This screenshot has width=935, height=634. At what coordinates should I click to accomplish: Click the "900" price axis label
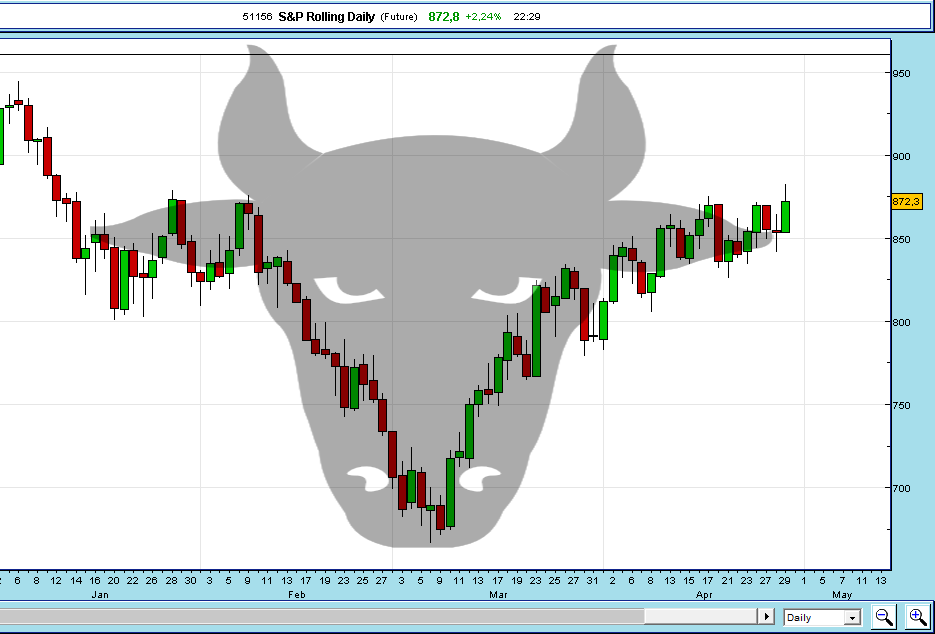coord(901,156)
